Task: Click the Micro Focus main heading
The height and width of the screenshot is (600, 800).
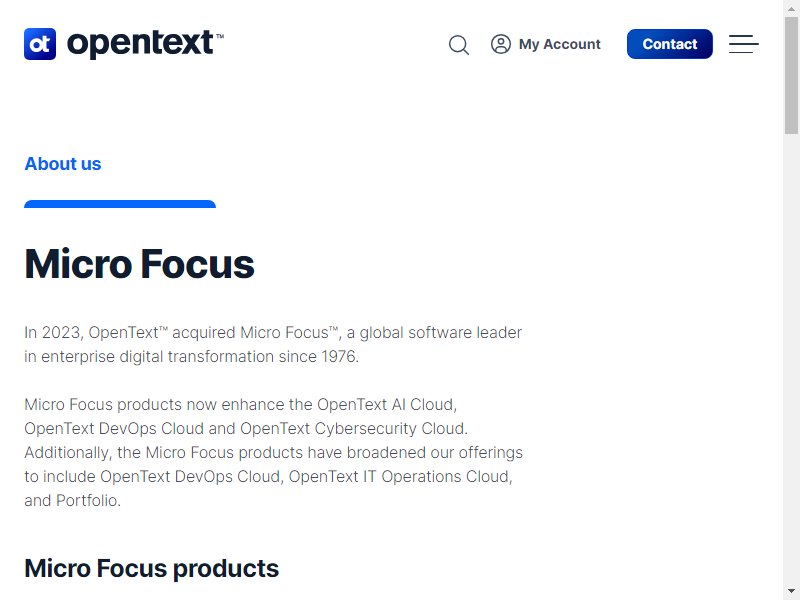Action: click(x=139, y=264)
